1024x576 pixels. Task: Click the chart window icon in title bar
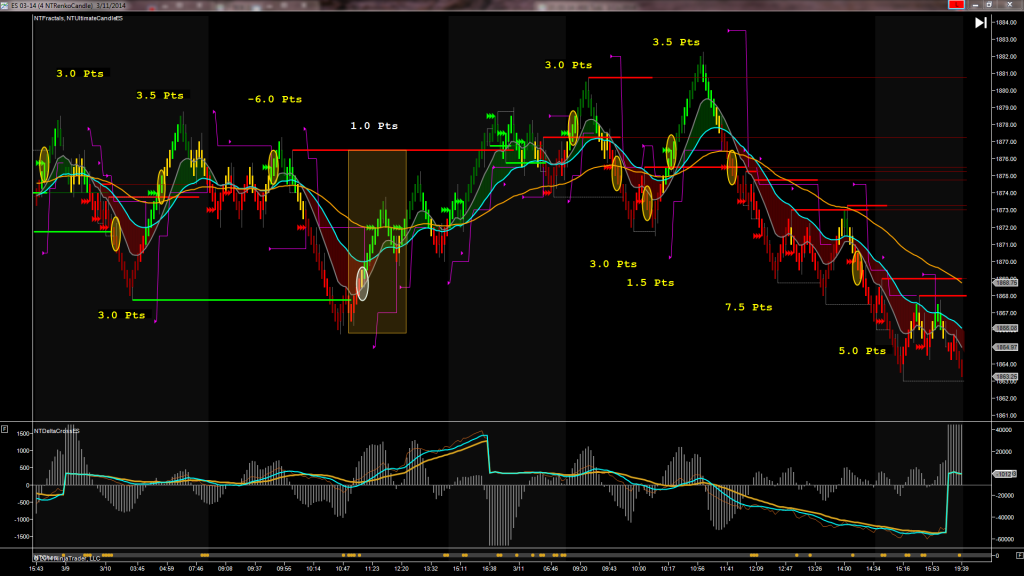click(x=5, y=5)
